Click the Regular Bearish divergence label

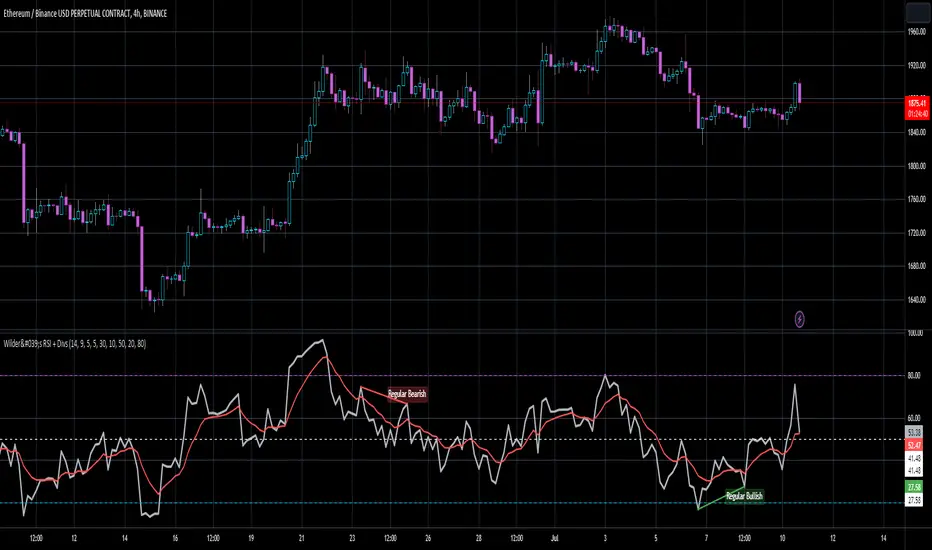pyautogui.click(x=407, y=394)
